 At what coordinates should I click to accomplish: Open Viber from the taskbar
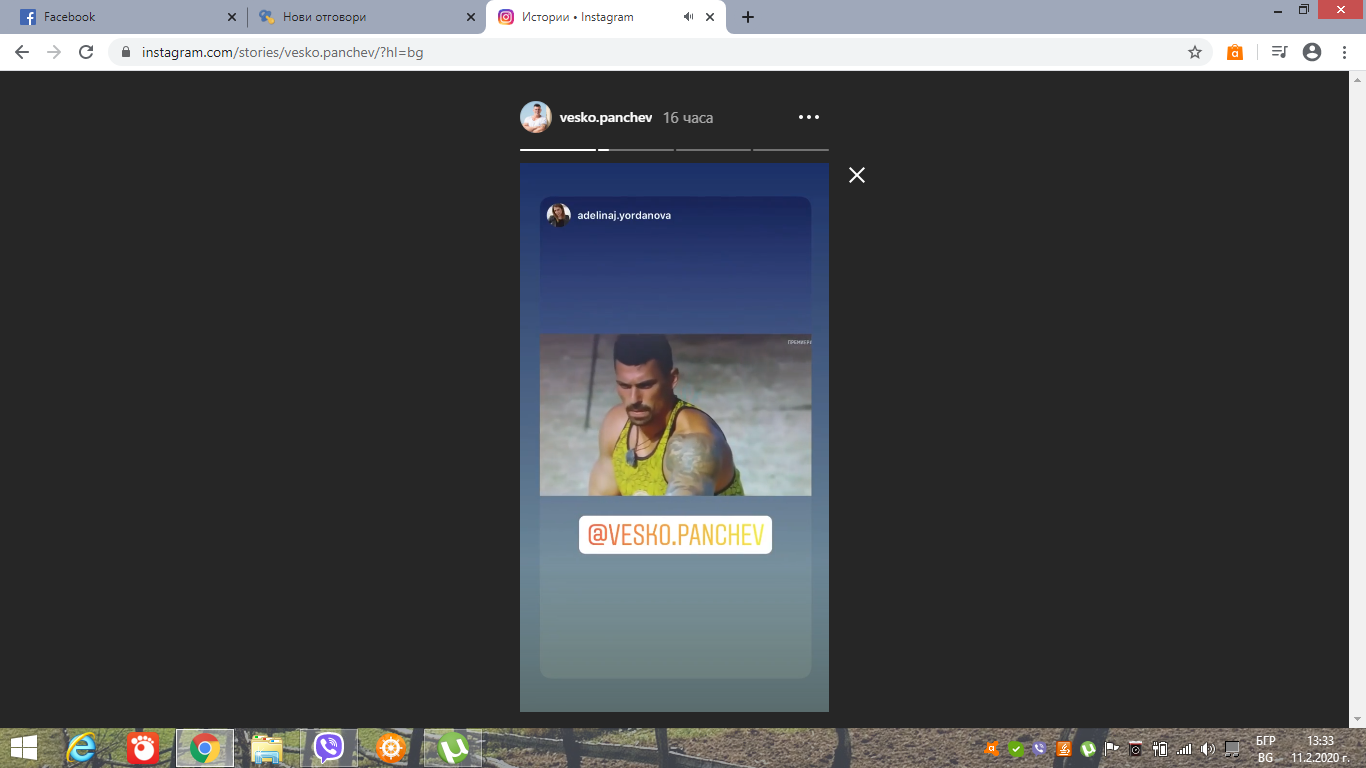[x=328, y=748]
